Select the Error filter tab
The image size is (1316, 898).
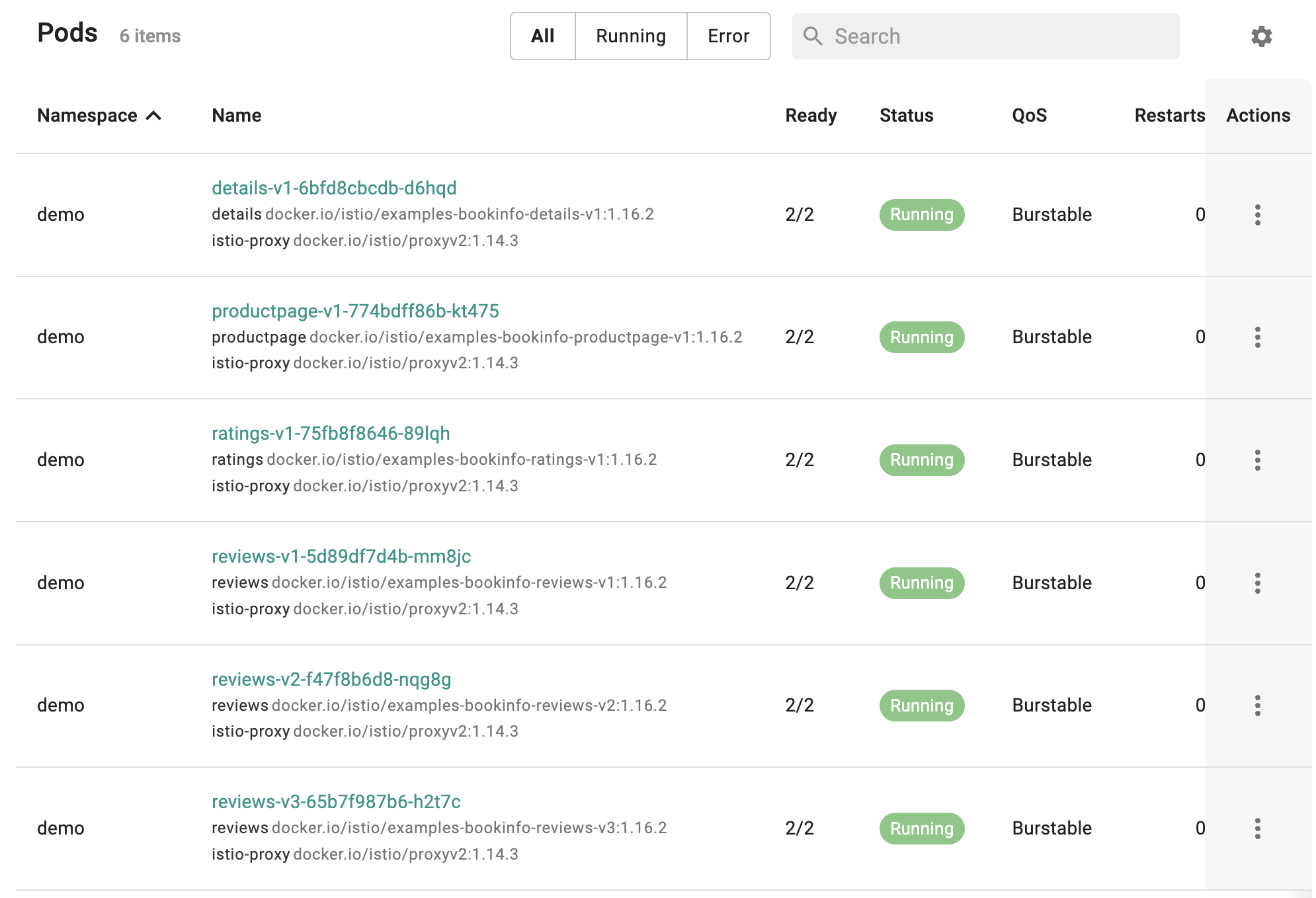coord(728,36)
